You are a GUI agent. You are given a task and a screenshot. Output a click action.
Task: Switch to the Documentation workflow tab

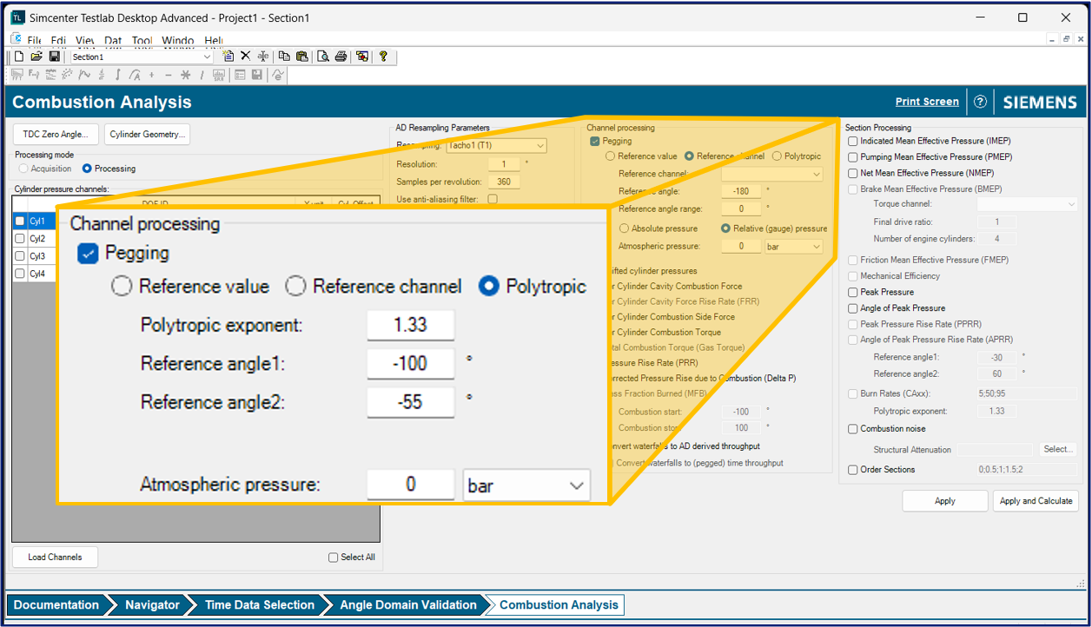pos(56,605)
